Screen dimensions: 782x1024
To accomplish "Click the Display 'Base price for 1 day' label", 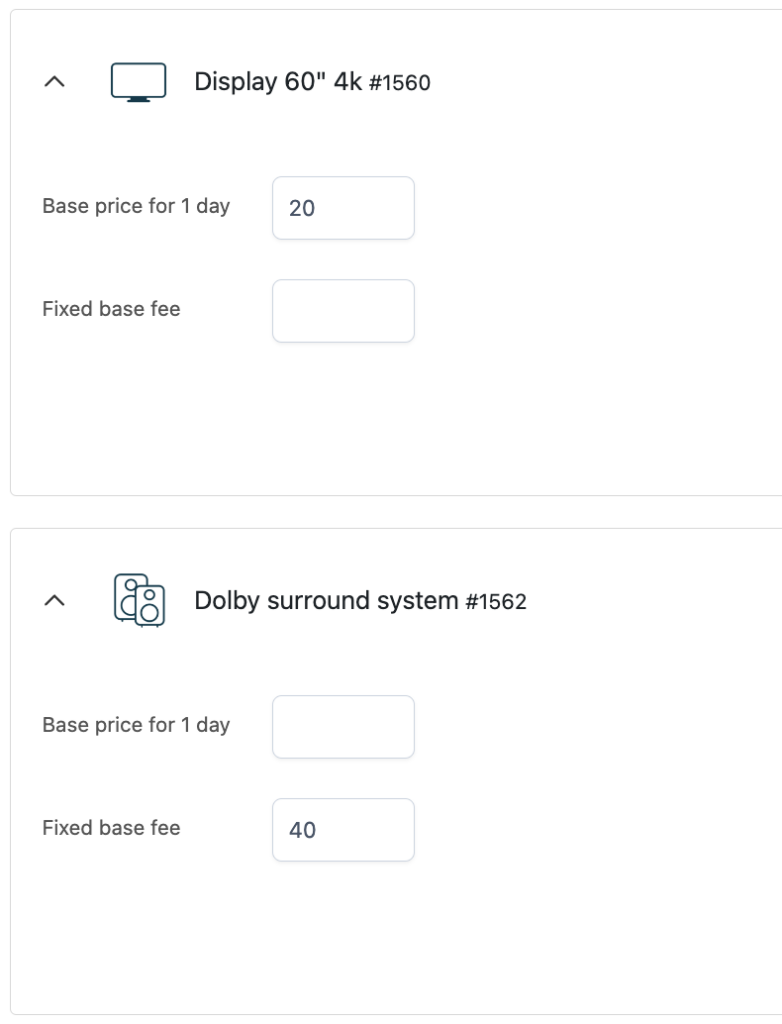I will coord(136,206).
